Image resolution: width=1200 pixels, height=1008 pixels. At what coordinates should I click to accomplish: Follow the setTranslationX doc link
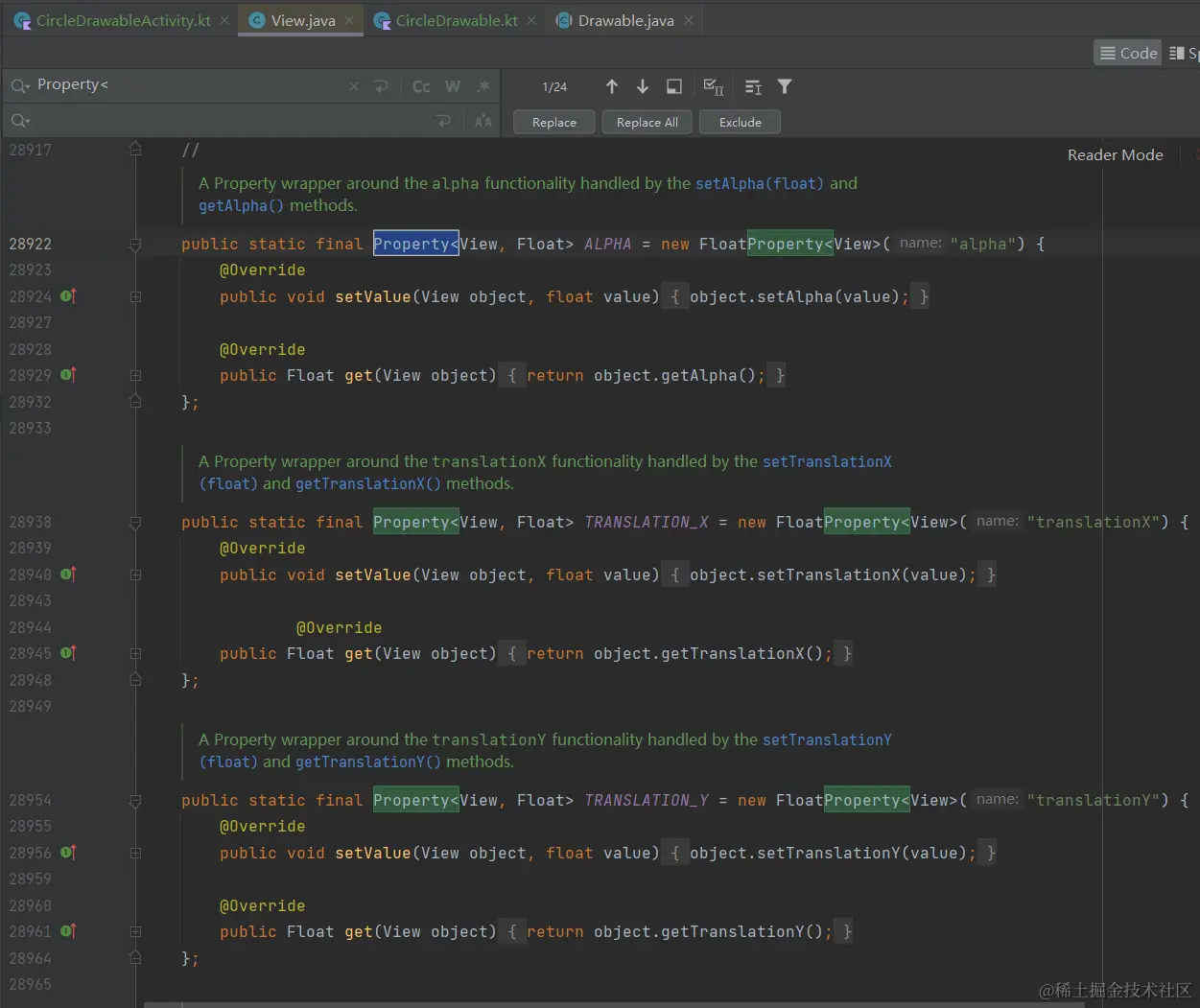tap(827, 461)
